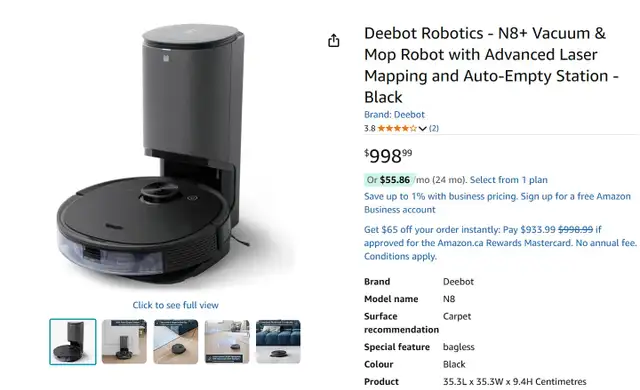Click the share icon beside the product title
Image resolution: width=640 pixels, height=390 pixels.
tap(333, 40)
